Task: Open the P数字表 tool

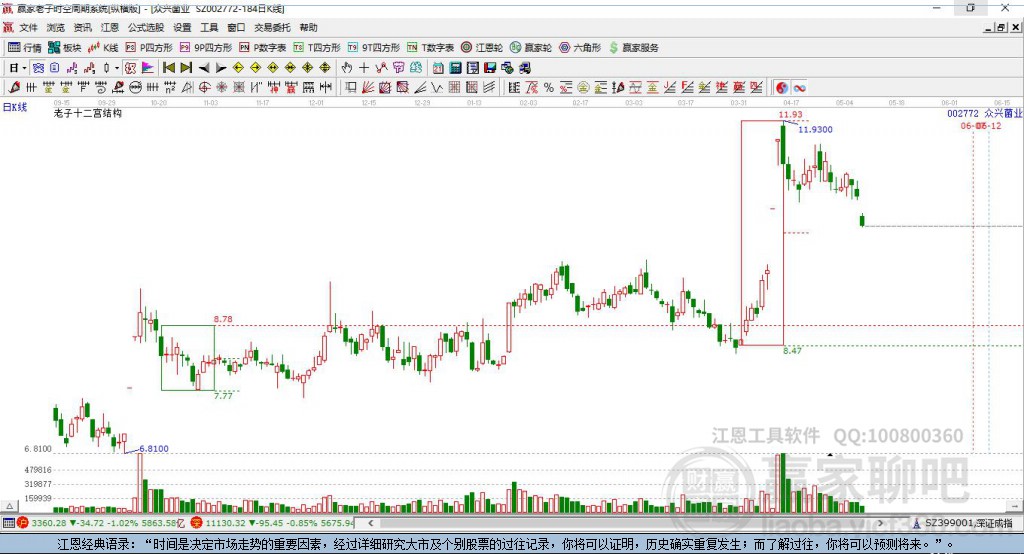Action: (263, 48)
